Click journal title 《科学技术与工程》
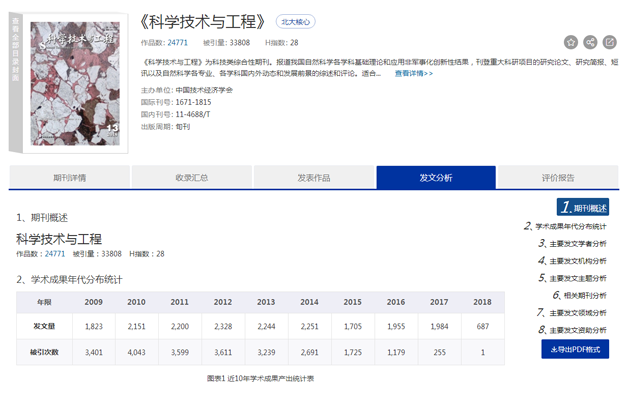Screen dimensions: 628x407 point(203,22)
